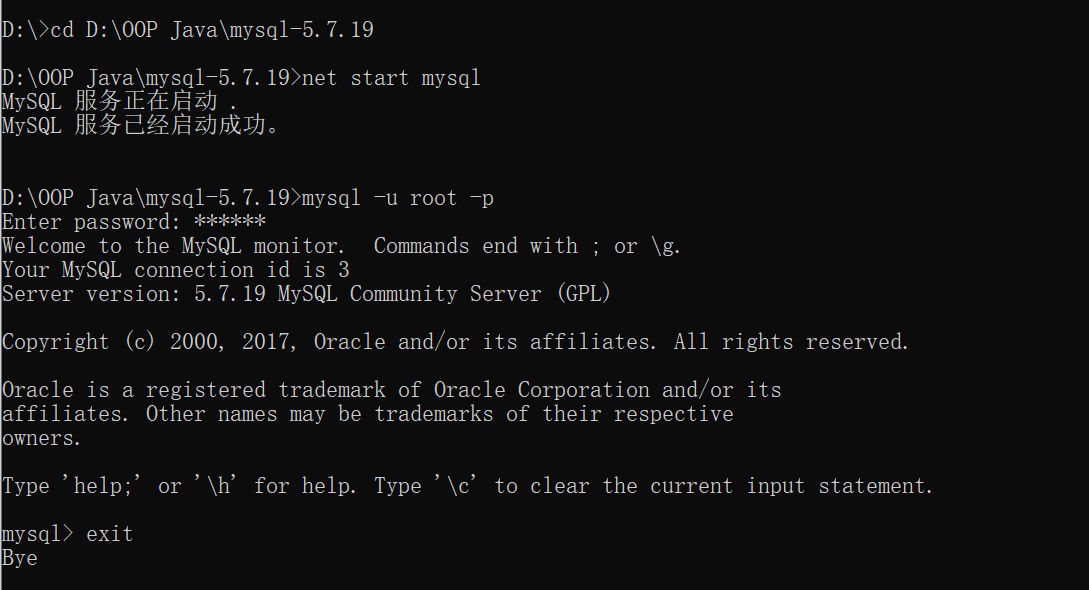The image size is (1089, 590).
Task: Click "Welcome to the MySQL monitor" text
Action: (x=174, y=246)
